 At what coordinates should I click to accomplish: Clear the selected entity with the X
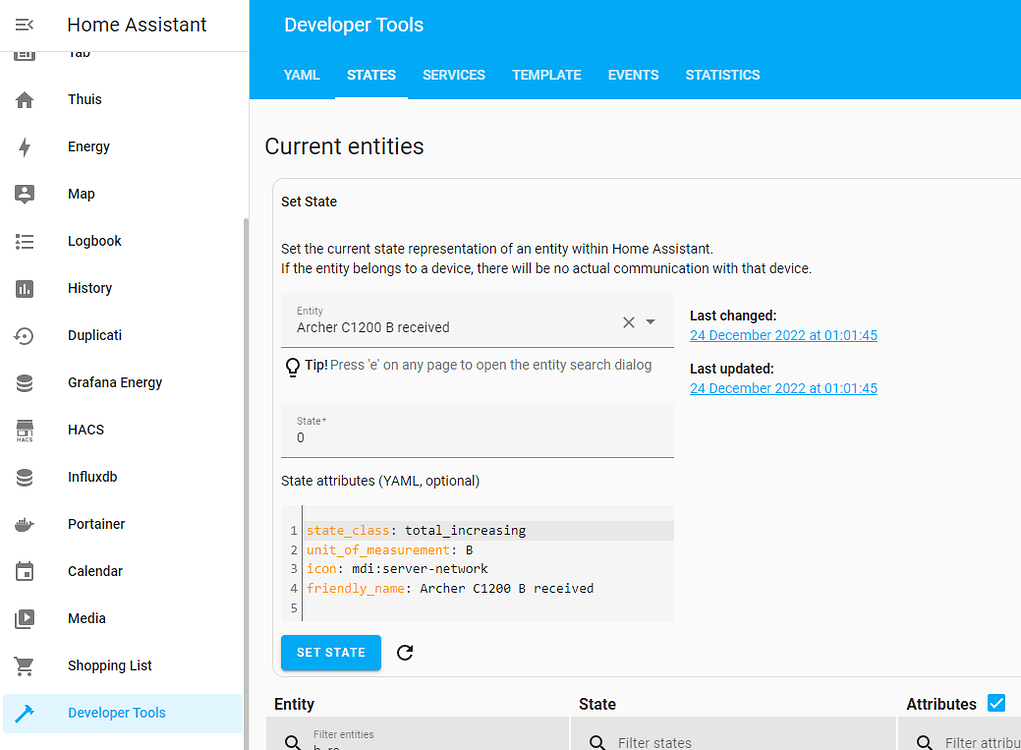(630, 322)
